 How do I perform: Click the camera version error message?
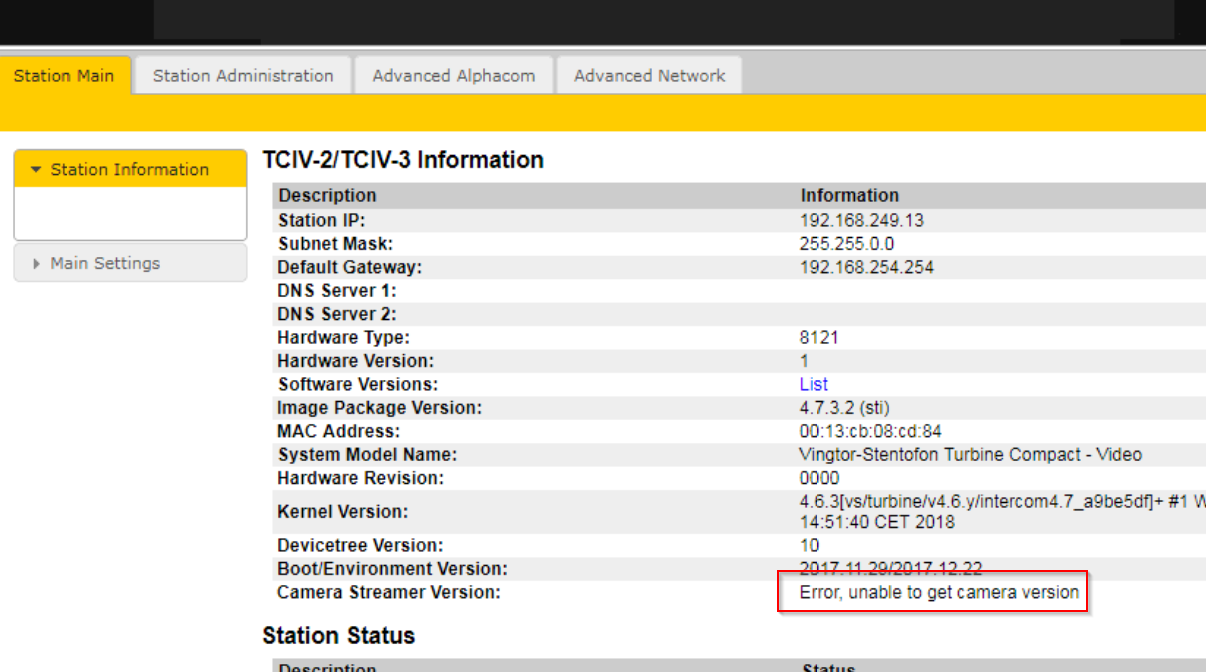[x=939, y=592]
